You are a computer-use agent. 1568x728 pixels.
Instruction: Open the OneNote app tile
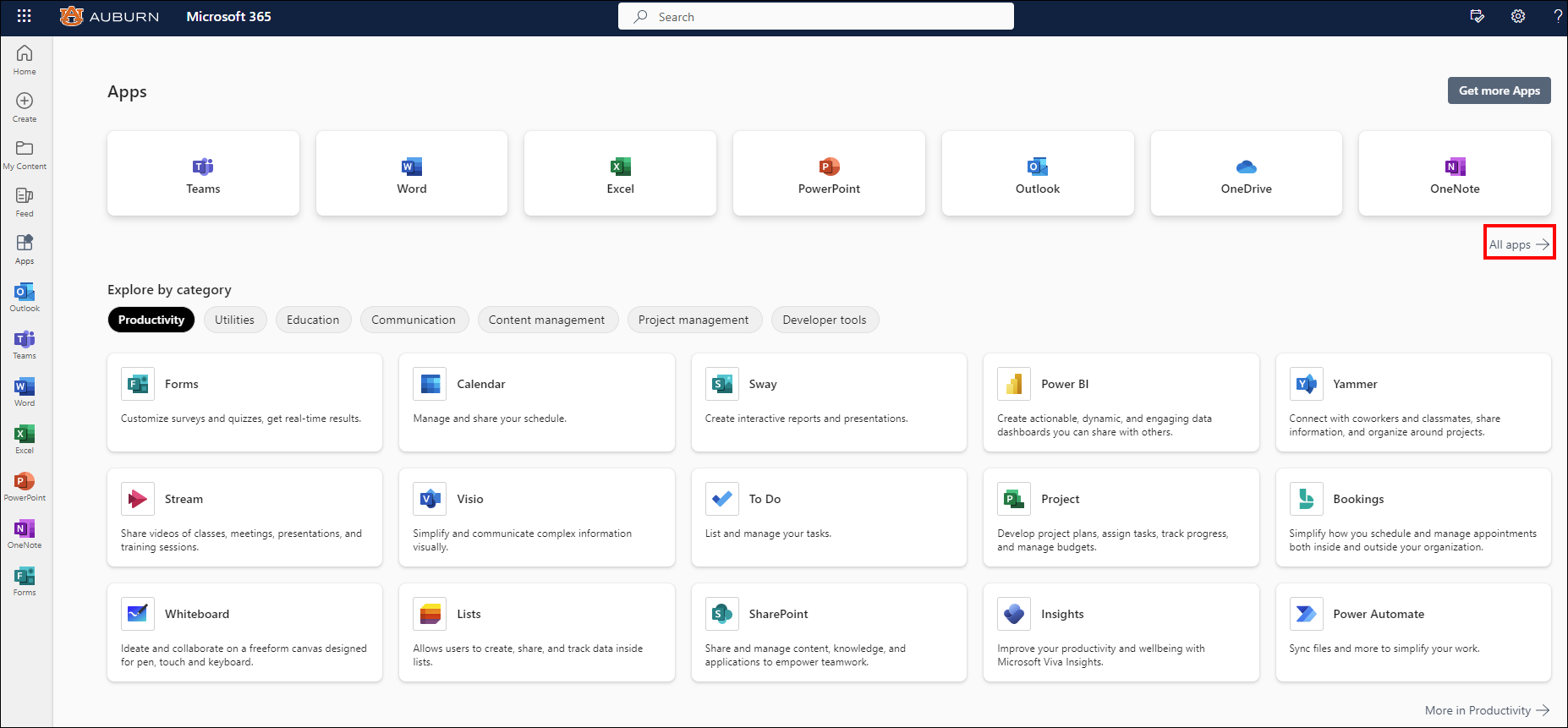click(1455, 173)
